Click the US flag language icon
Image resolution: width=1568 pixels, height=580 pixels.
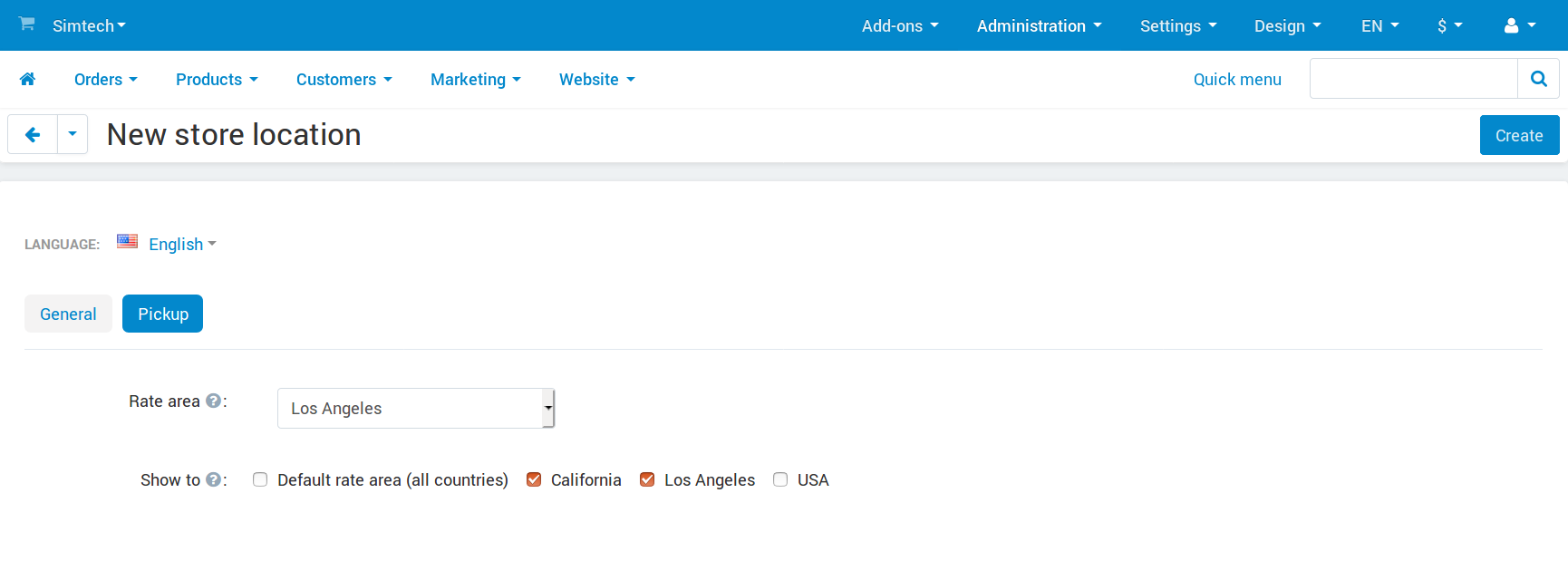pos(128,242)
